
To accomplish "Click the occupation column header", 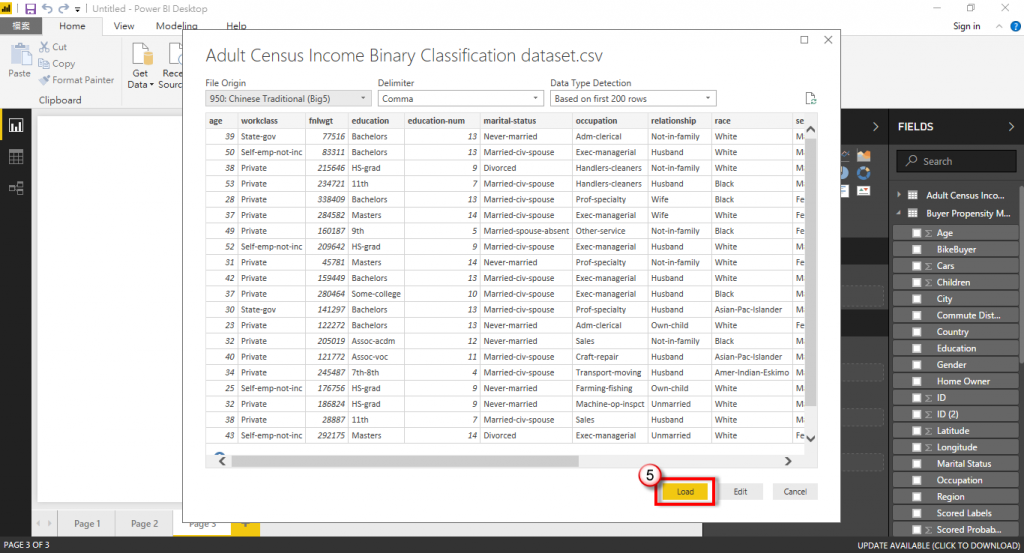I will tap(609, 121).
